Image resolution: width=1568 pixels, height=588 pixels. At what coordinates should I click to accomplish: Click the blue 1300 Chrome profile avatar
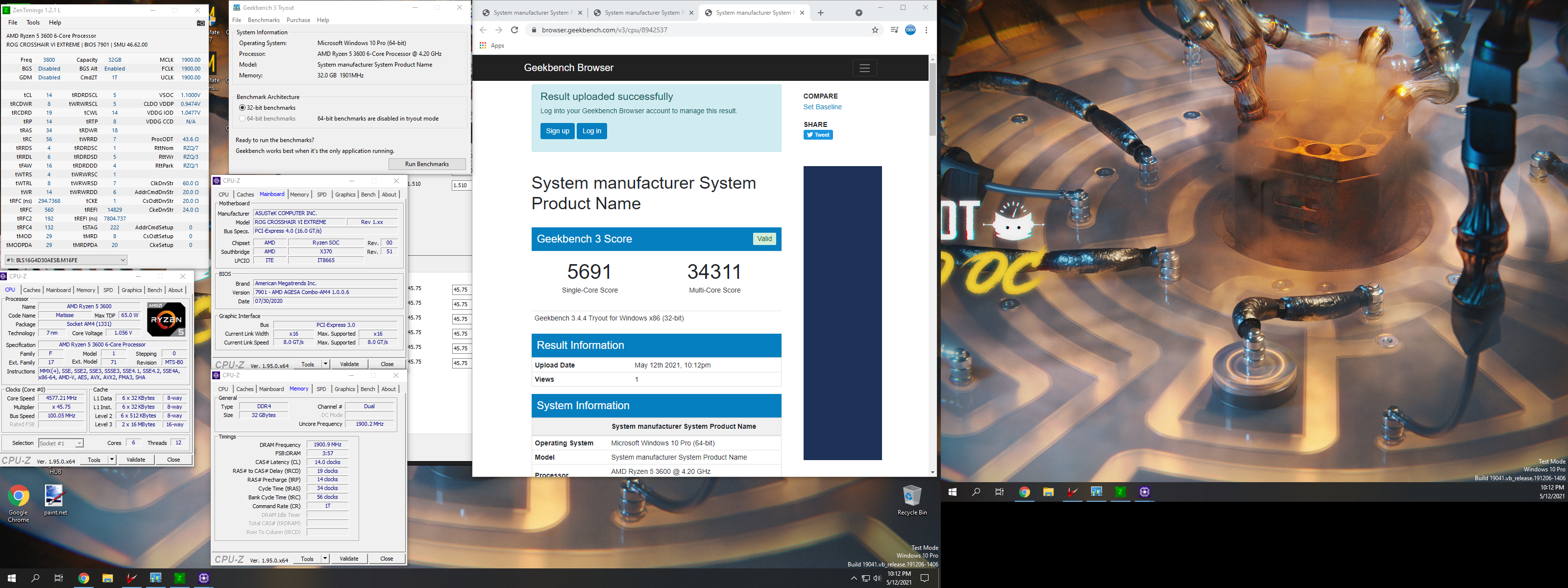(x=910, y=30)
